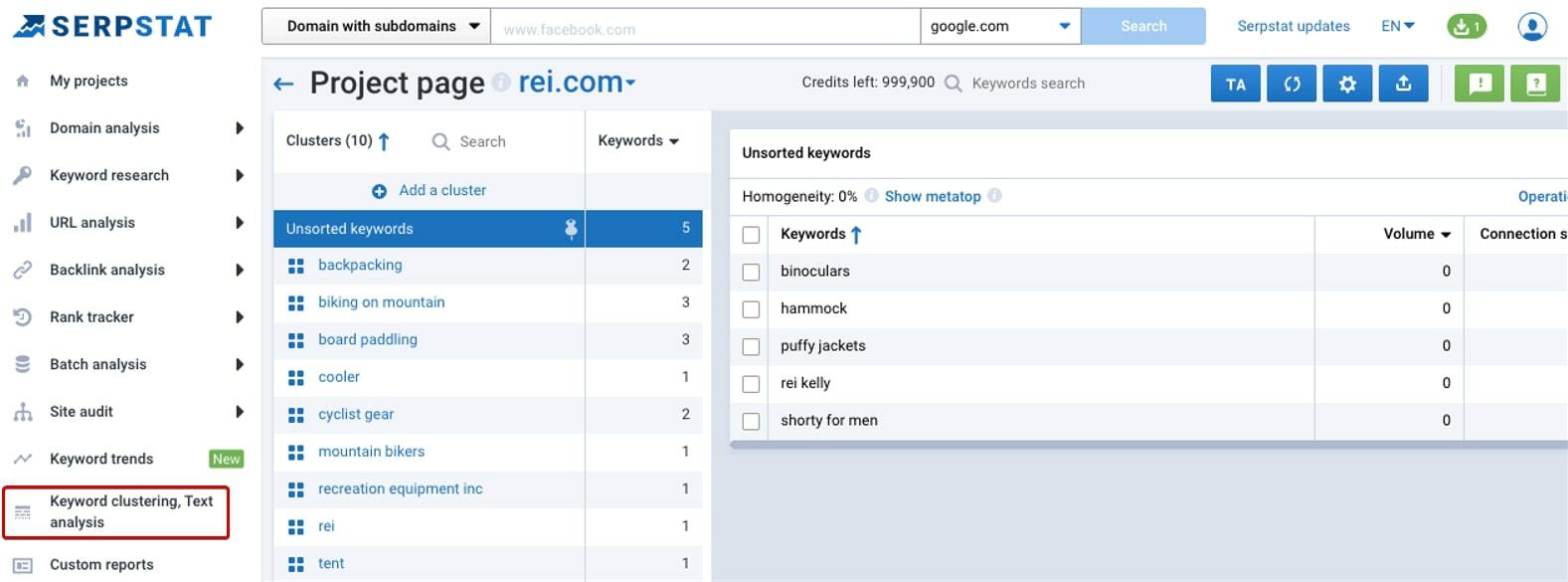Check the rei kelly keyword checkbox
Viewport: 1568px width, 582px height.
[x=751, y=384]
